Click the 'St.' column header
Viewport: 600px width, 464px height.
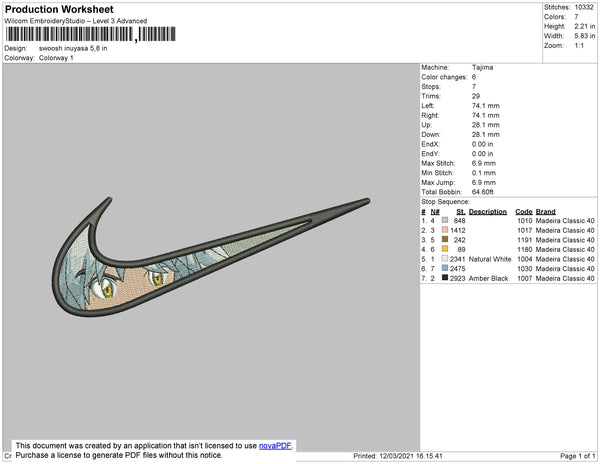461,212
